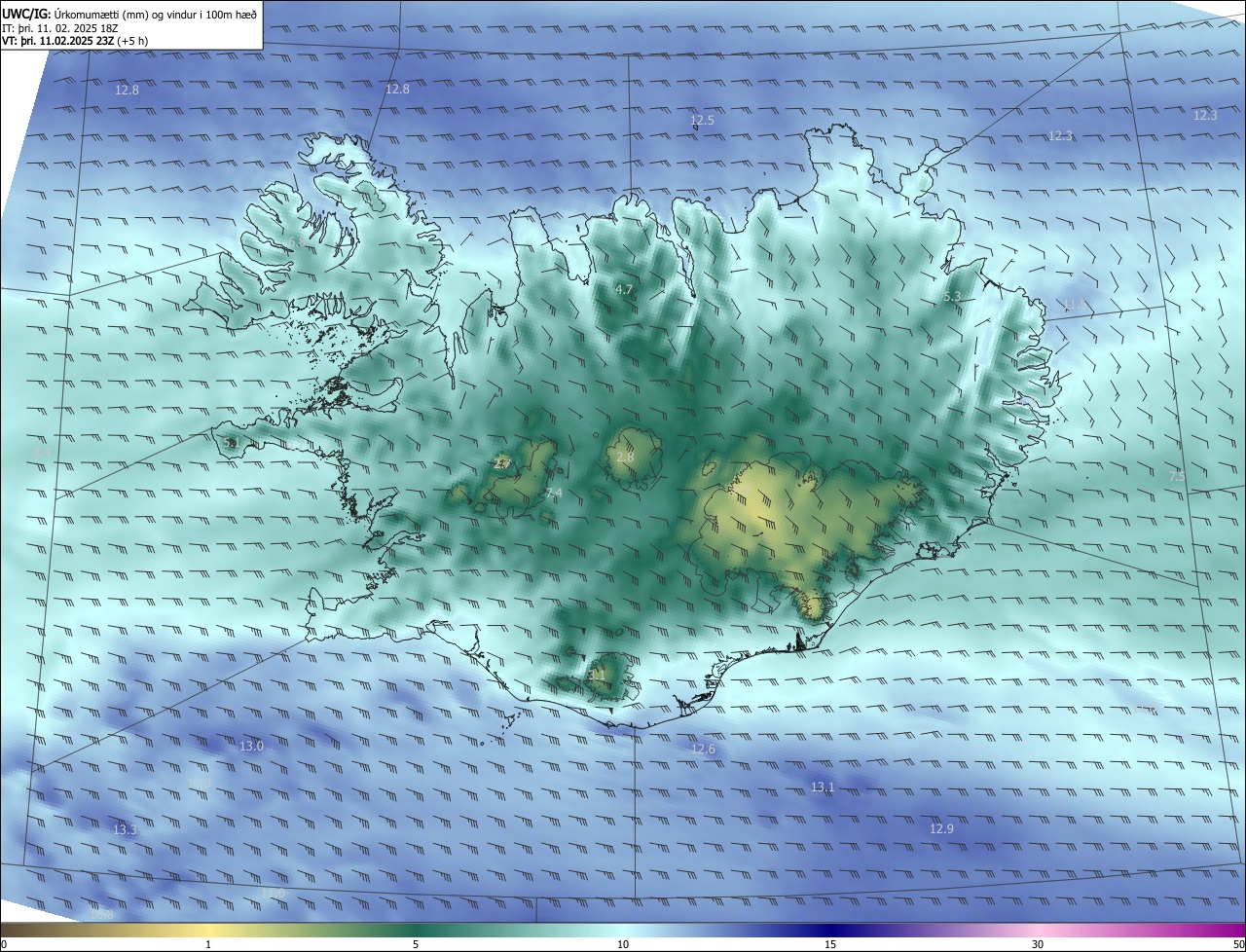Click the 12.6 value south of the coast

click(703, 749)
